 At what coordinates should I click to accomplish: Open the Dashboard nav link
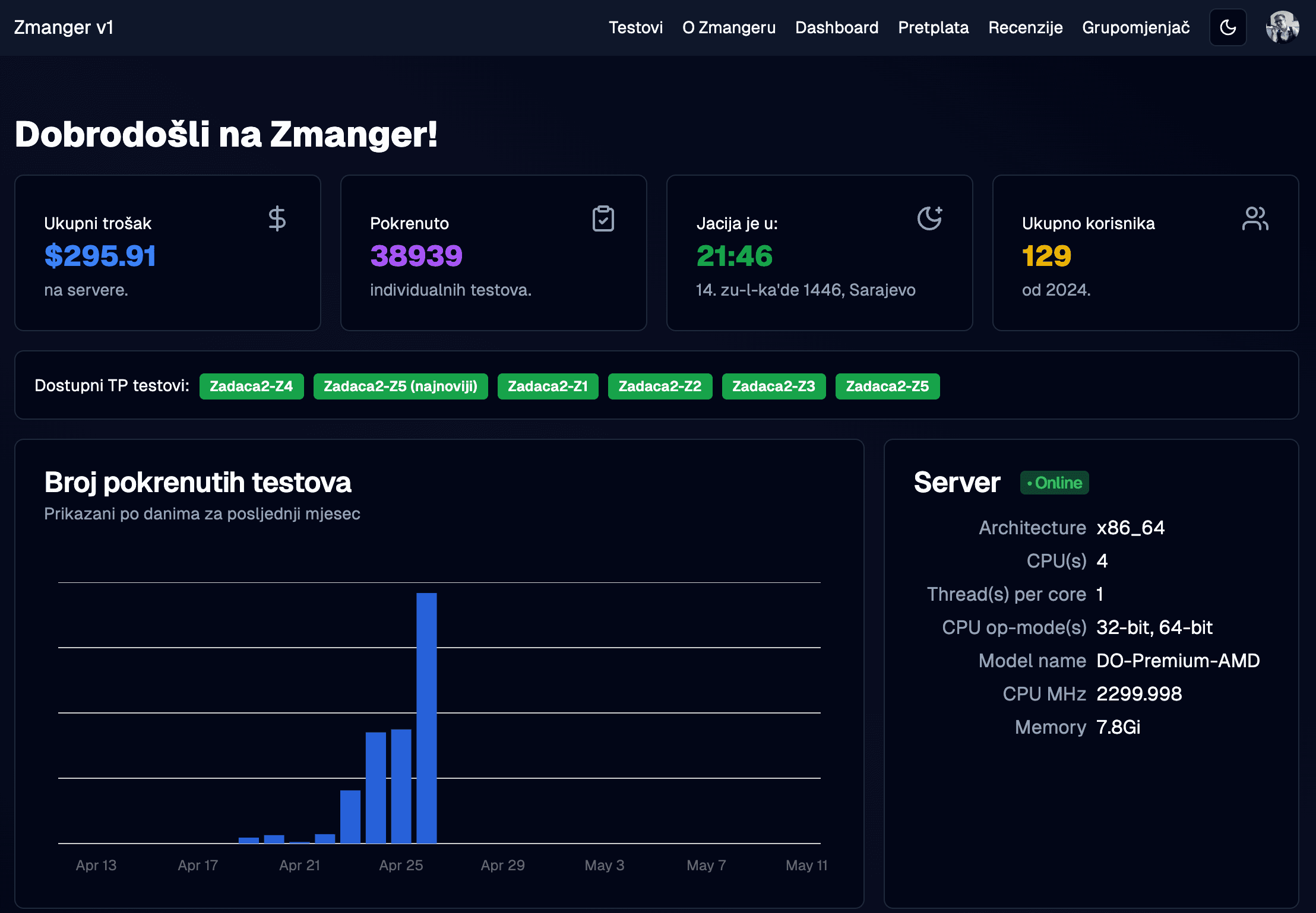coord(836,27)
